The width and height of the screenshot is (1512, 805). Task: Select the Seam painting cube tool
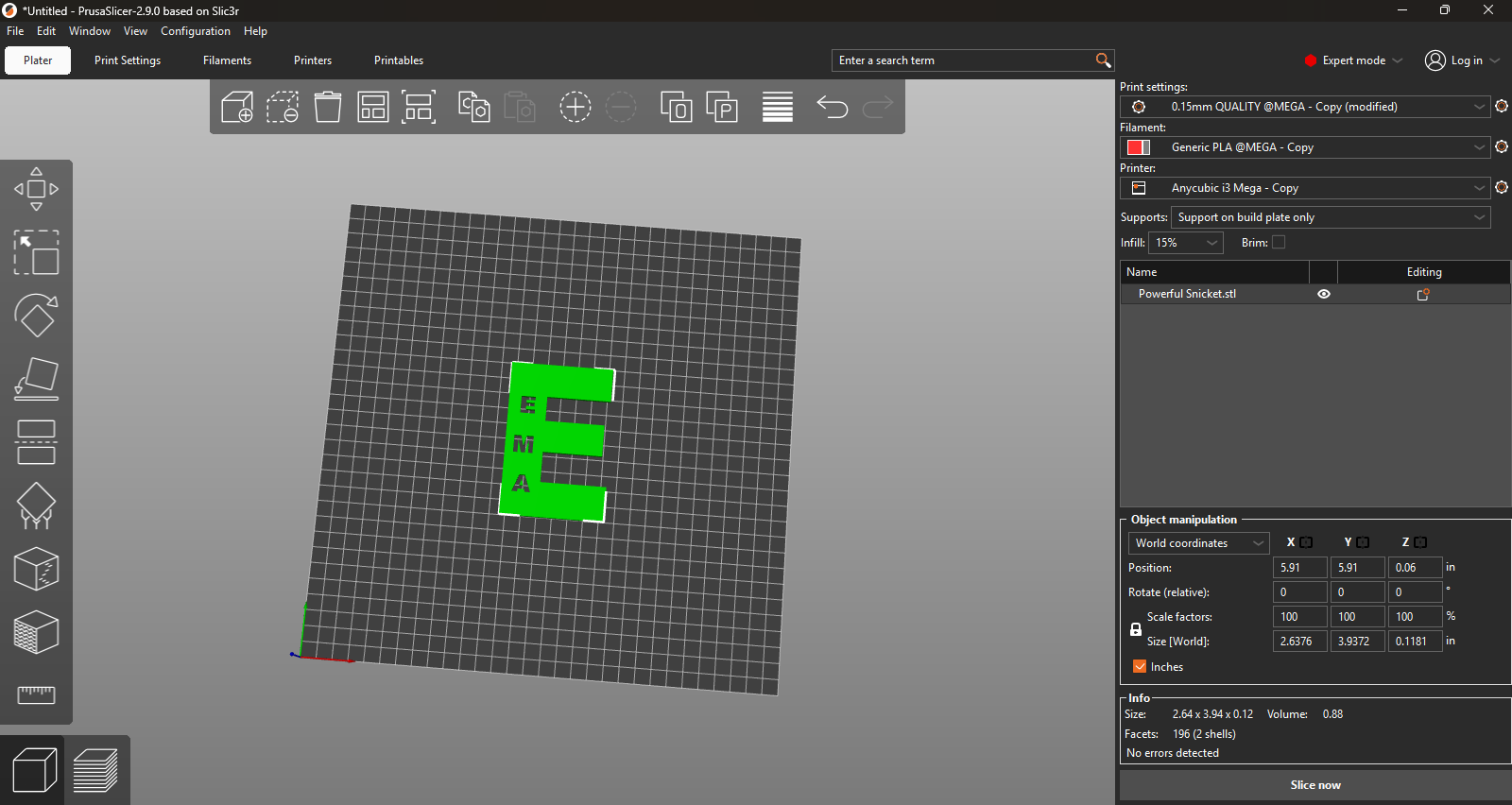coord(36,569)
